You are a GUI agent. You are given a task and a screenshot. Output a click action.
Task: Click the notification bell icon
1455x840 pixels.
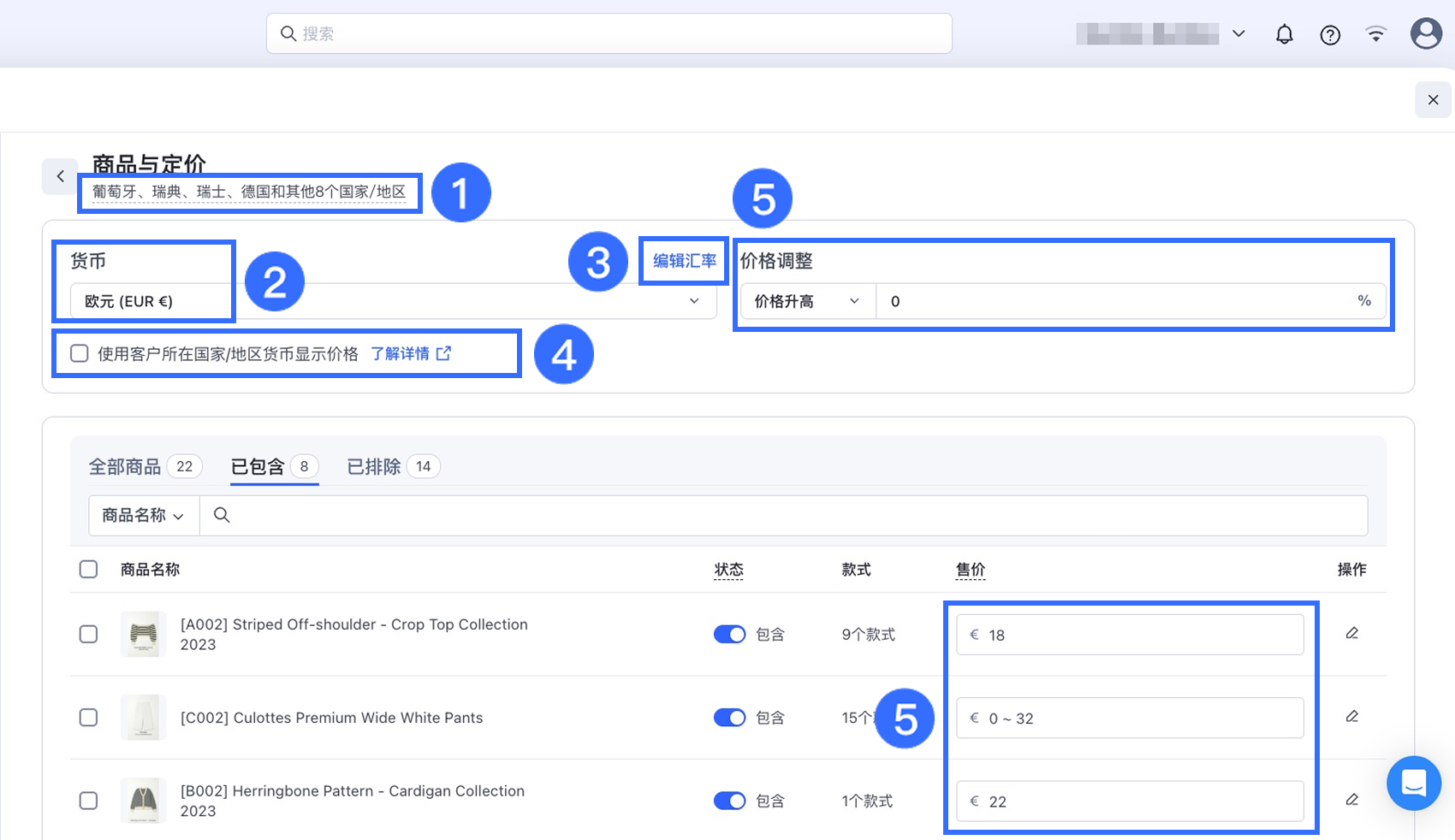pyautogui.click(x=1284, y=34)
